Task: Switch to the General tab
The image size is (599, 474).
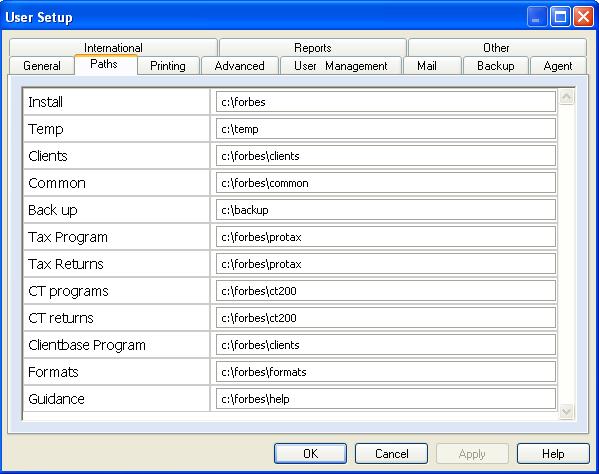Action: 41,66
